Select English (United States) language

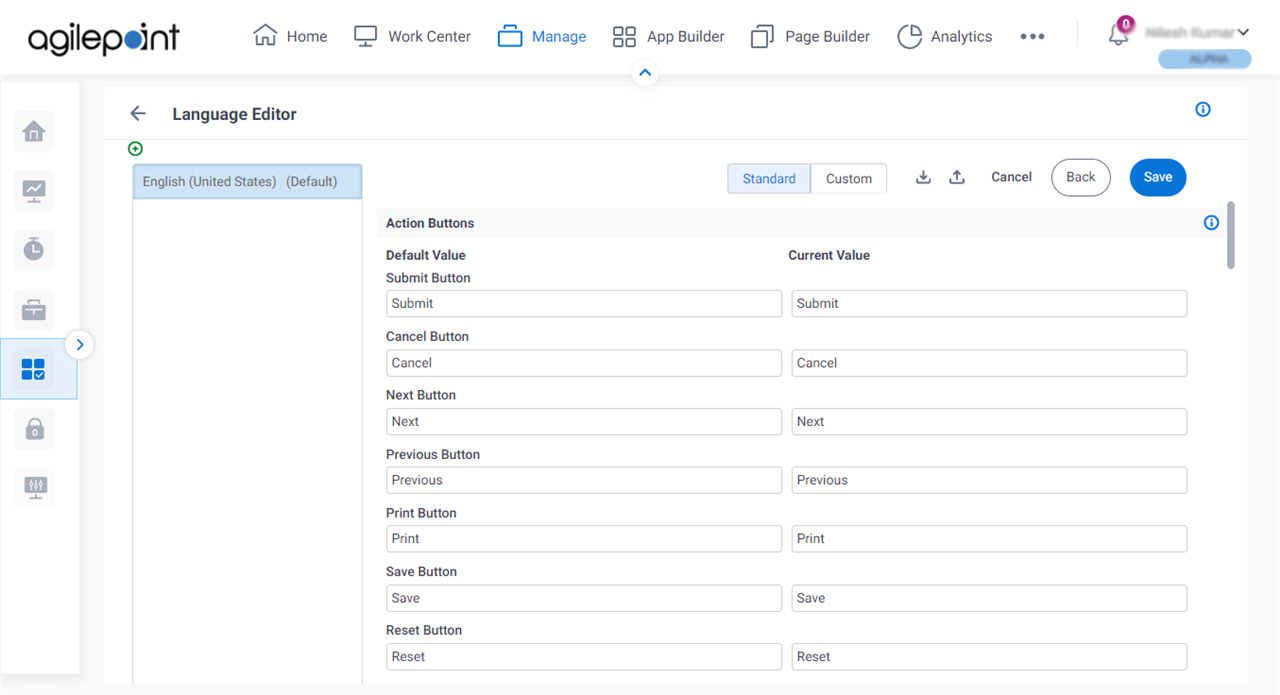(247, 182)
